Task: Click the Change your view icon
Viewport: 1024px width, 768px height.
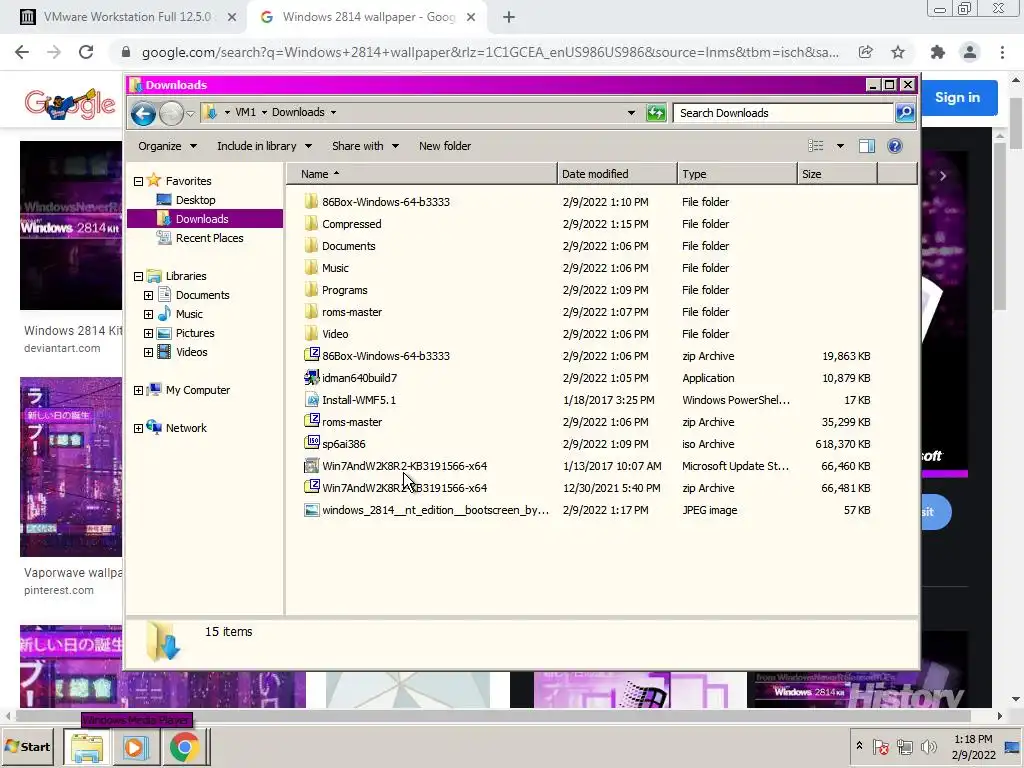Action: point(816,146)
